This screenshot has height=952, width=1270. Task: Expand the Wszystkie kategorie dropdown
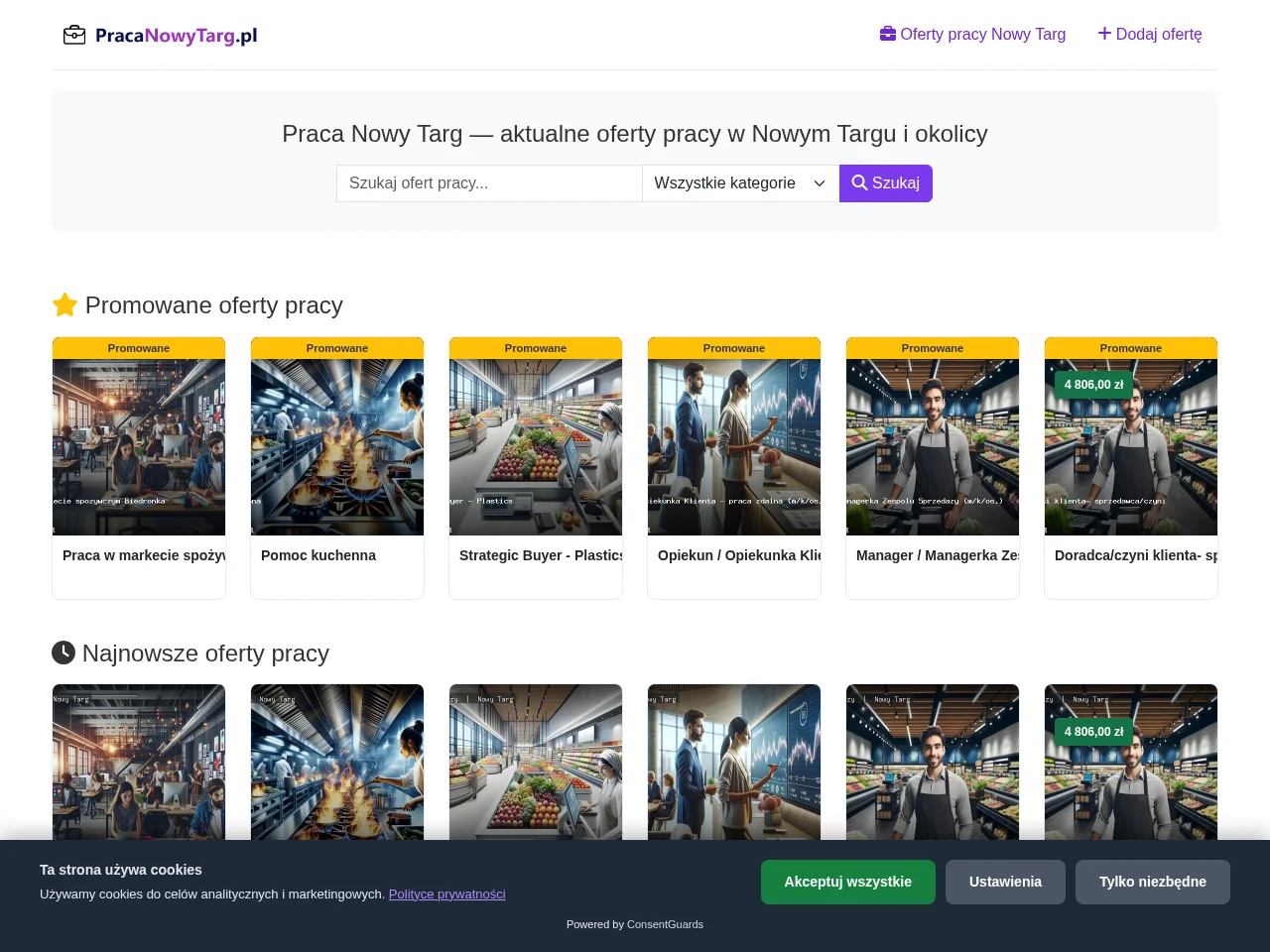click(x=741, y=183)
